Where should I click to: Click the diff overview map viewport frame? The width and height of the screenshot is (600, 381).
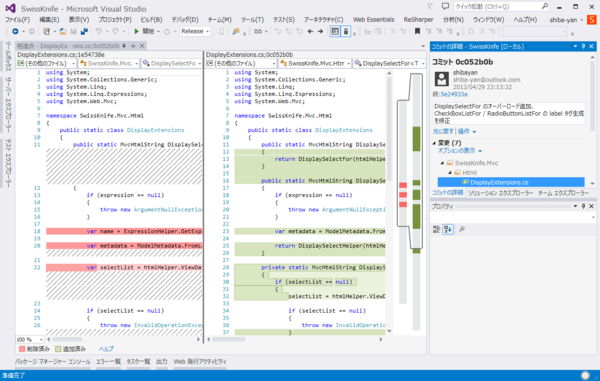tap(410, 161)
